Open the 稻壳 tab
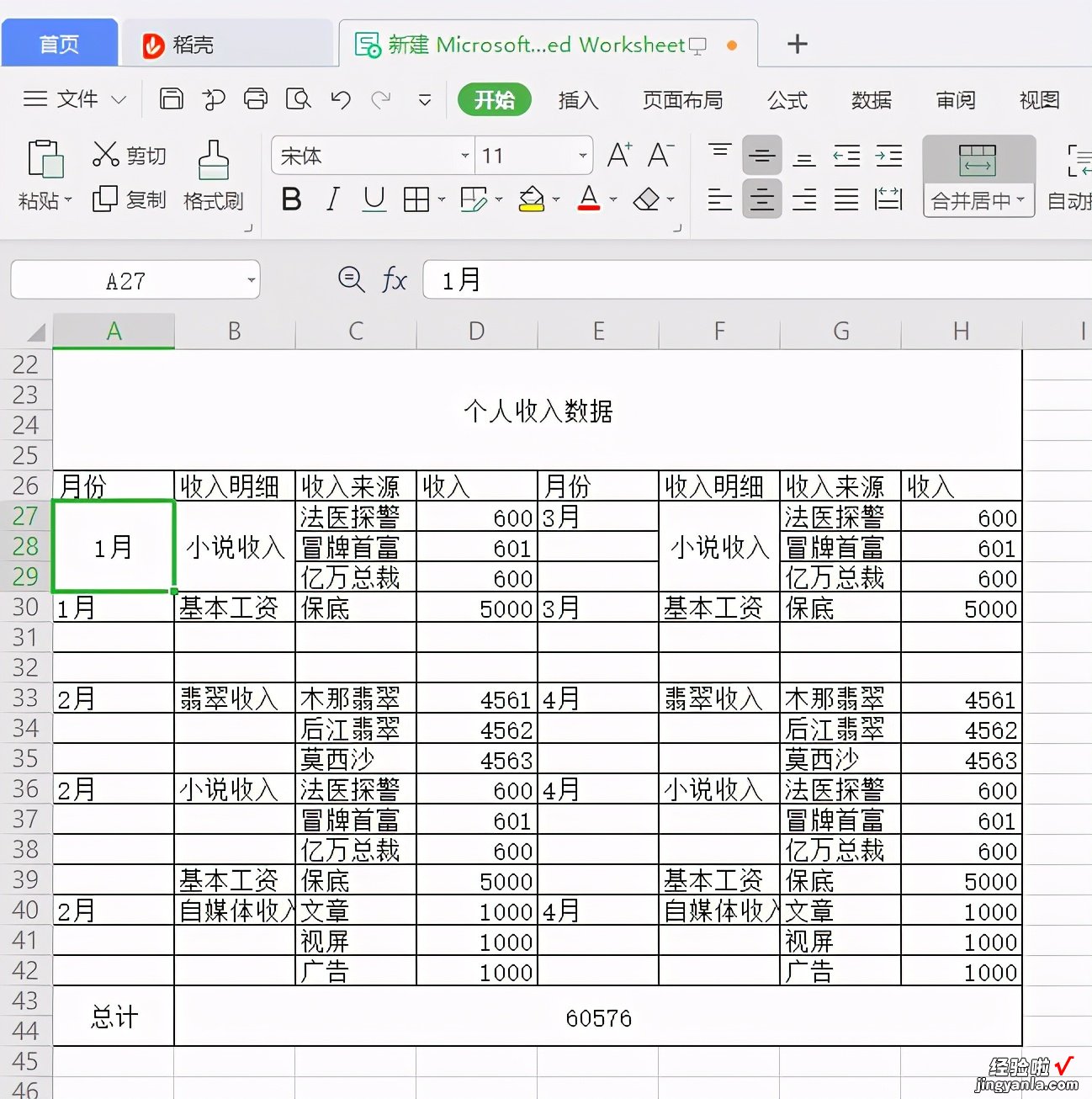This screenshot has height=1099, width=1092. (x=227, y=44)
